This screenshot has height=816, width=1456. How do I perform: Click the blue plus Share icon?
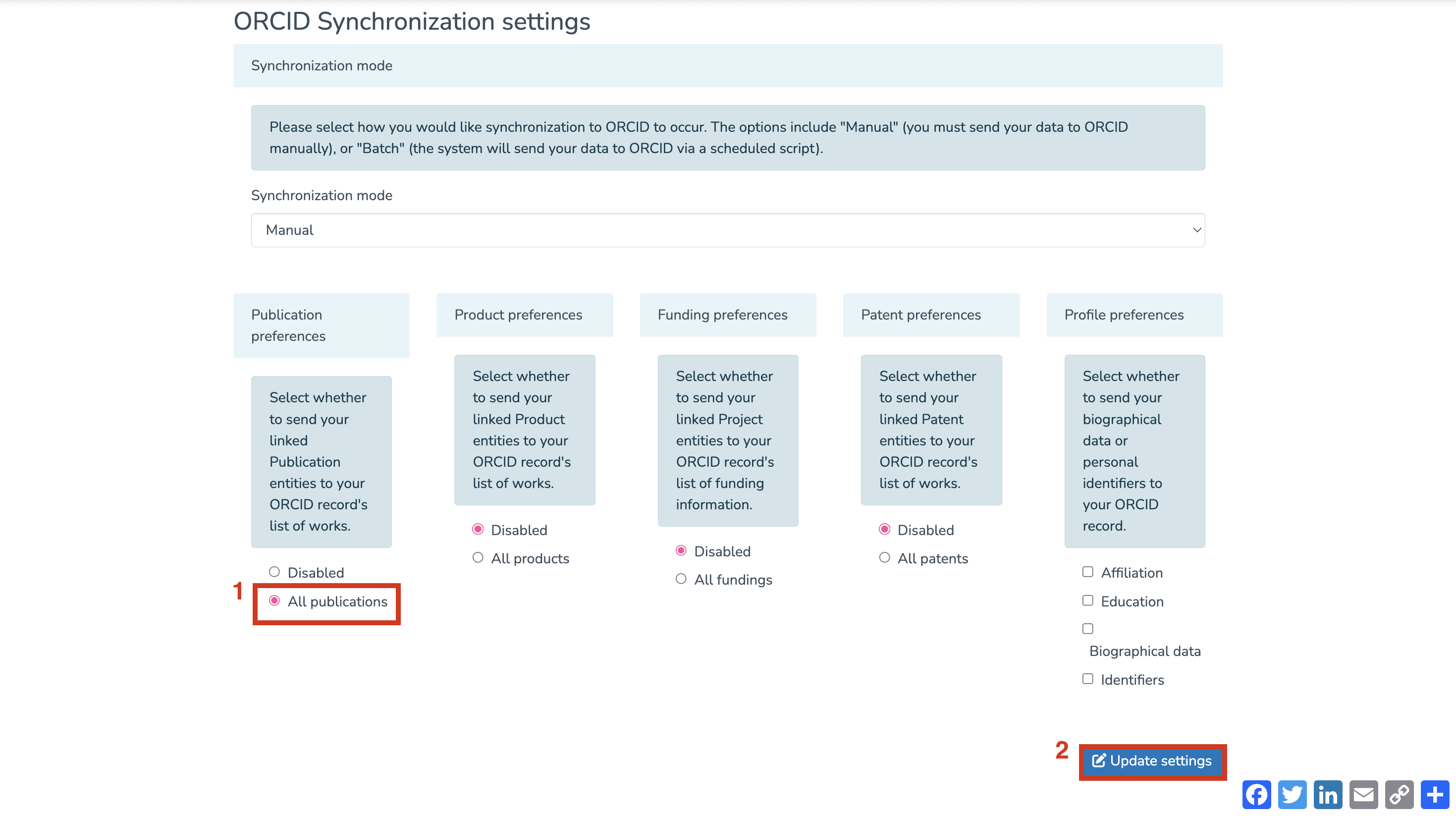pos(1435,795)
